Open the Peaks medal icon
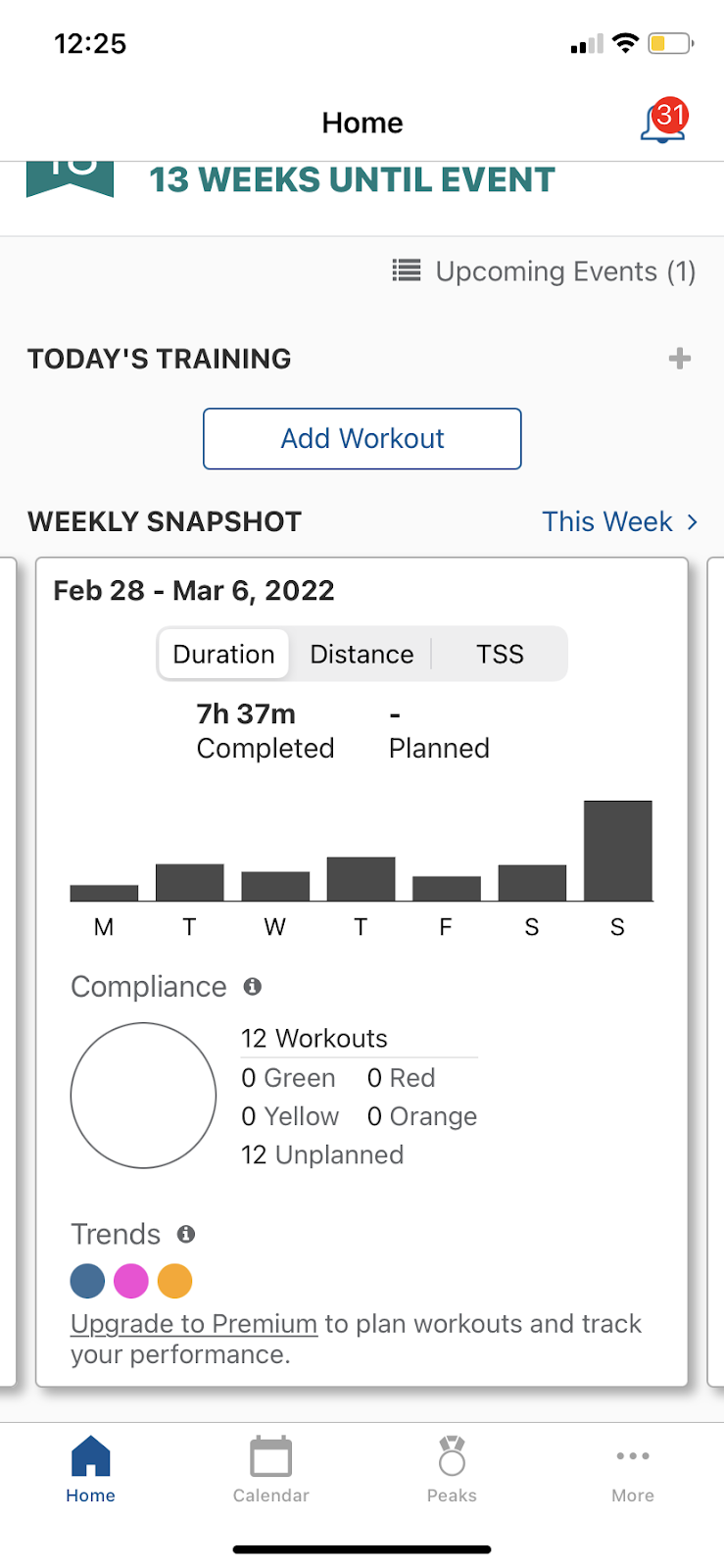 (x=452, y=1456)
